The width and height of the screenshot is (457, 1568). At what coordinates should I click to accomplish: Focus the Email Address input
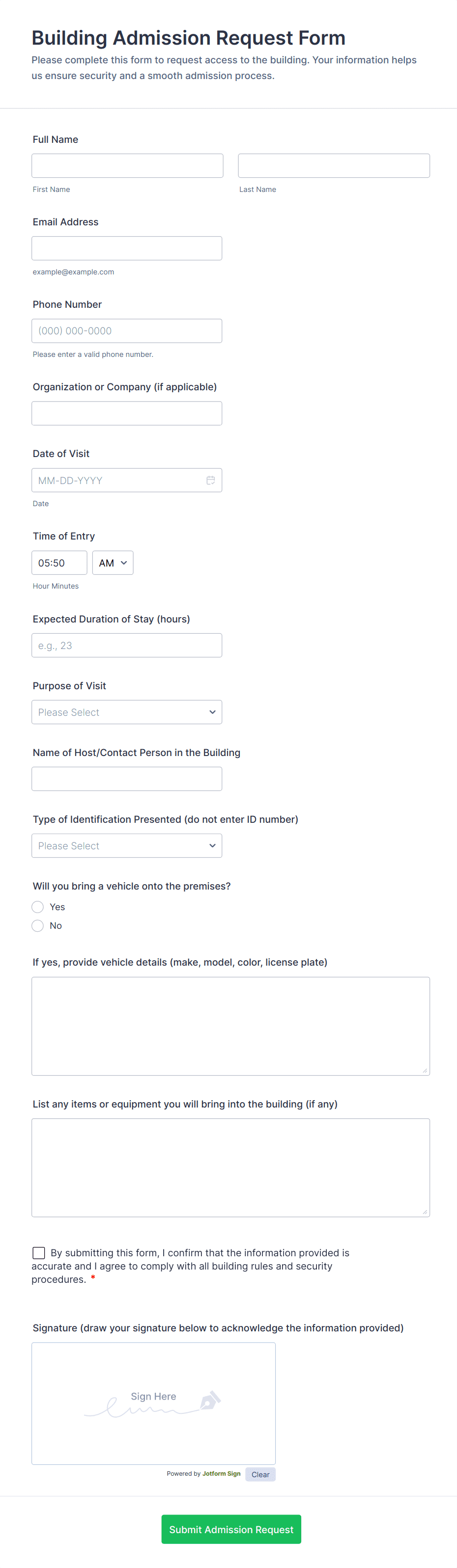127,248
